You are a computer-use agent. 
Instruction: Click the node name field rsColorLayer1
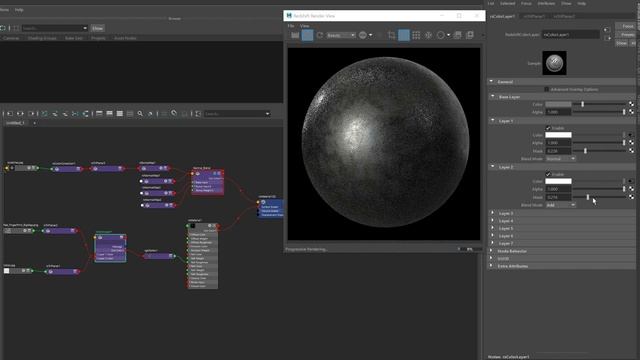coord(571,35)
